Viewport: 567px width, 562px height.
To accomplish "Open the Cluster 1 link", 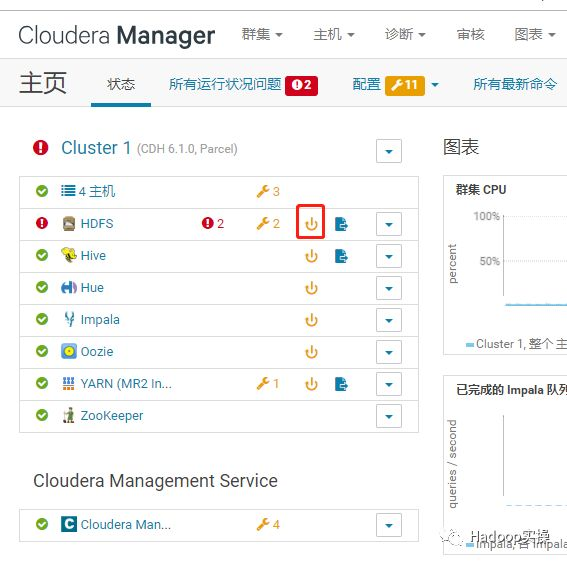I will [96, 148].
